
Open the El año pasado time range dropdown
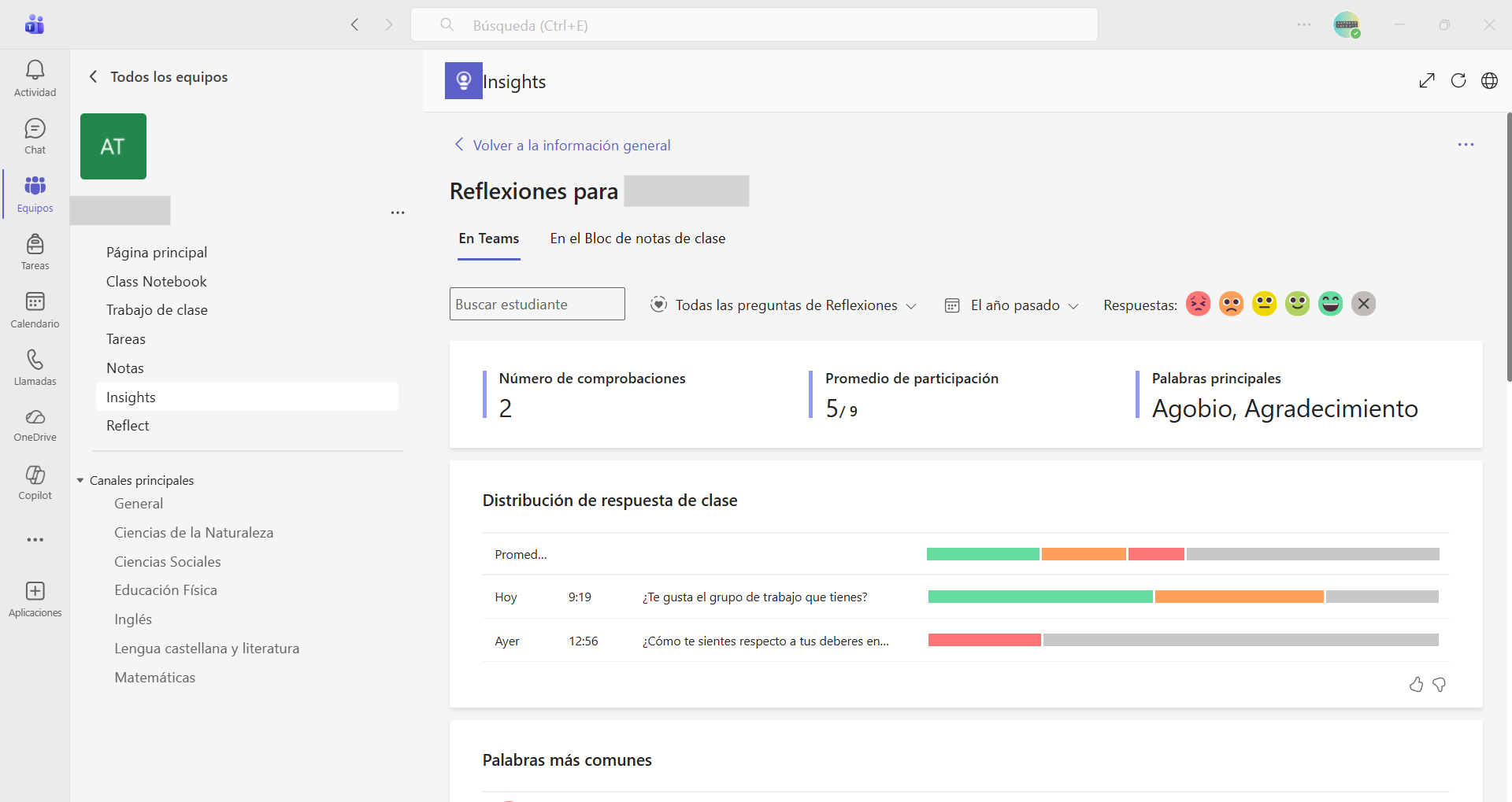coord(1011,305)
